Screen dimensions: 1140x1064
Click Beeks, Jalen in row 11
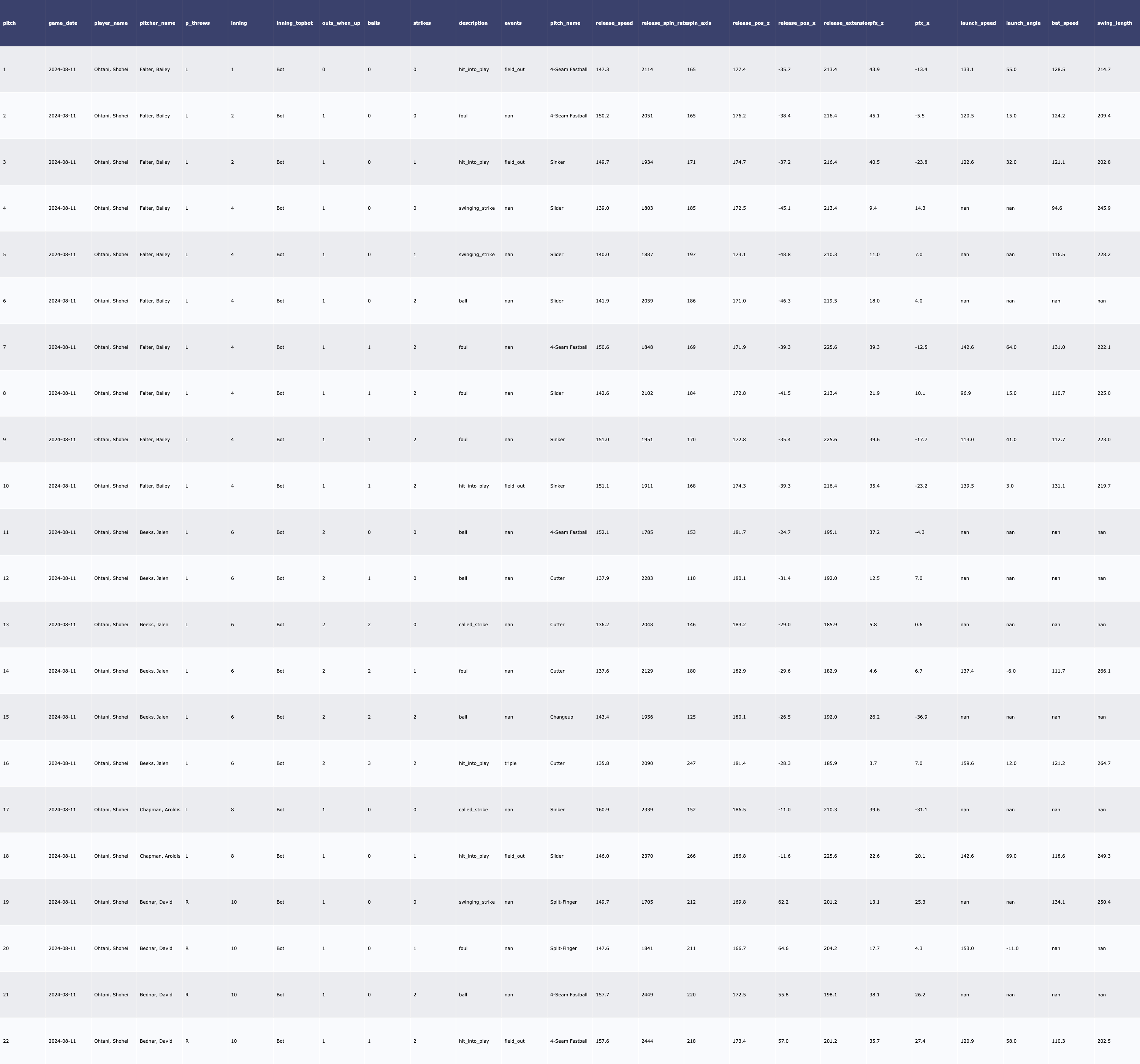(x=154, y=532)
